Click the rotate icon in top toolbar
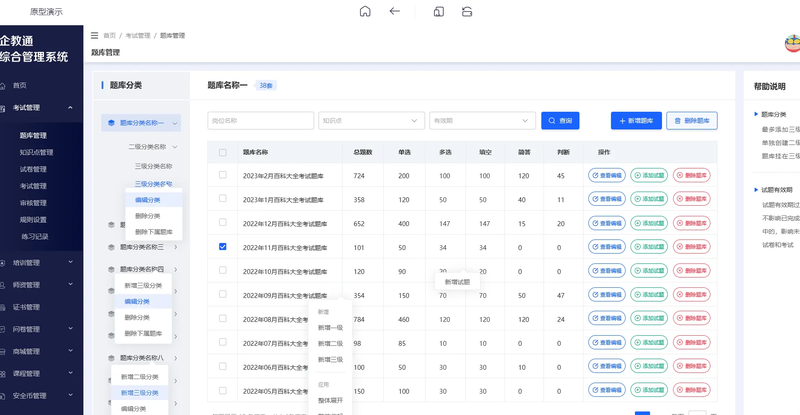 (x=467, y=11)
